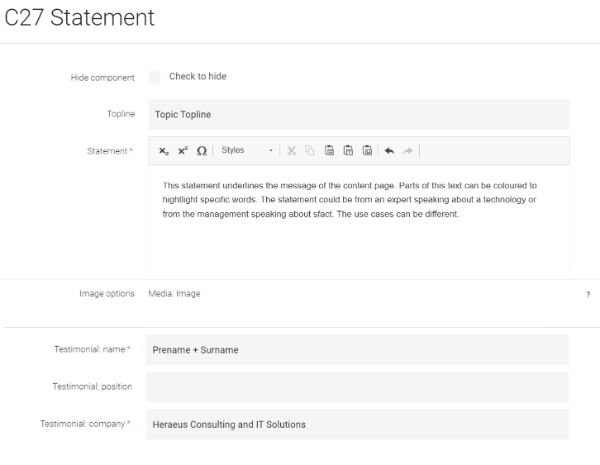Click the Paste as plain text icon
This screenshot has height=465, width=600.
tap(348, 150)
